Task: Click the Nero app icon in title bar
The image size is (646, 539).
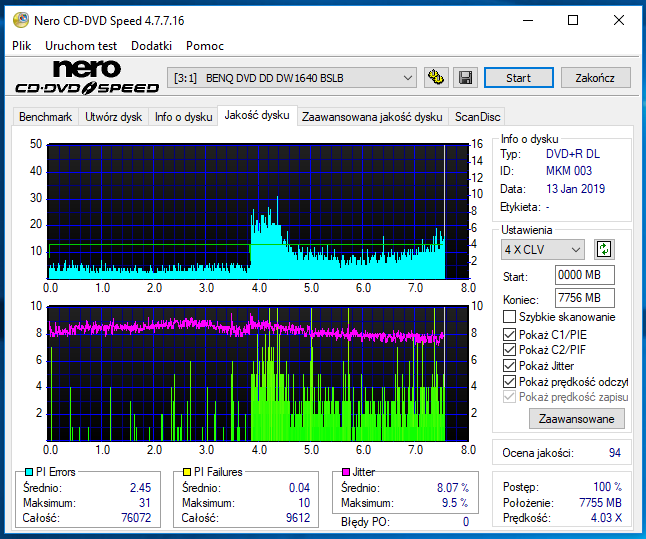Action: tap(21, 20)
